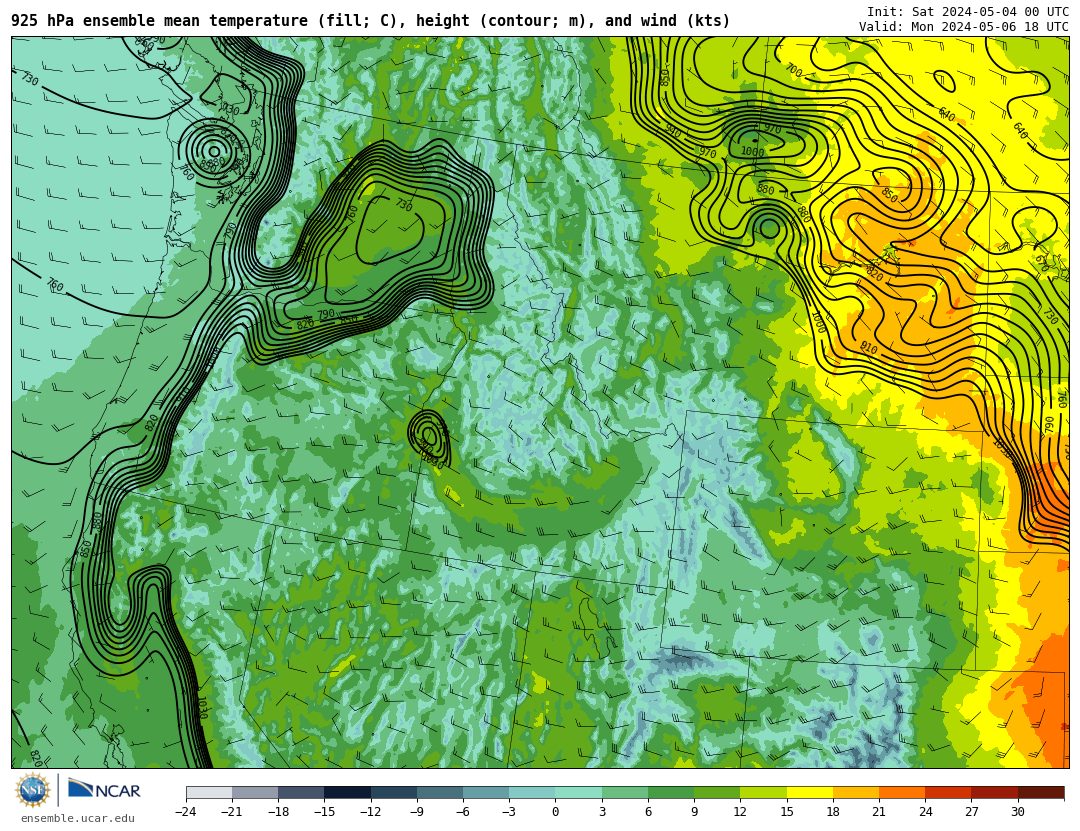Click the colorbar label '-18'

pyautogui.click(x=278, y=812)
